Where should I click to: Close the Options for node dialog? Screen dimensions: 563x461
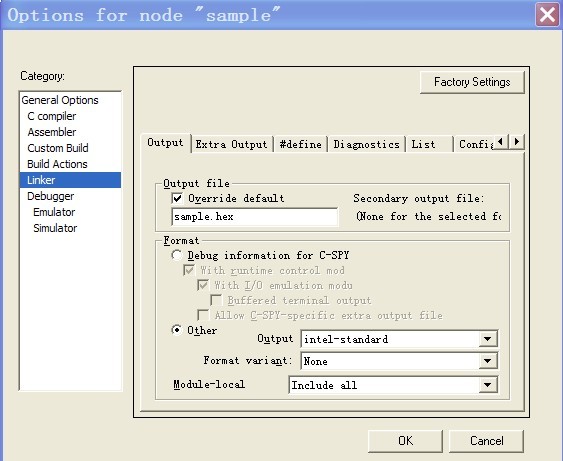[x=547, y=15]
